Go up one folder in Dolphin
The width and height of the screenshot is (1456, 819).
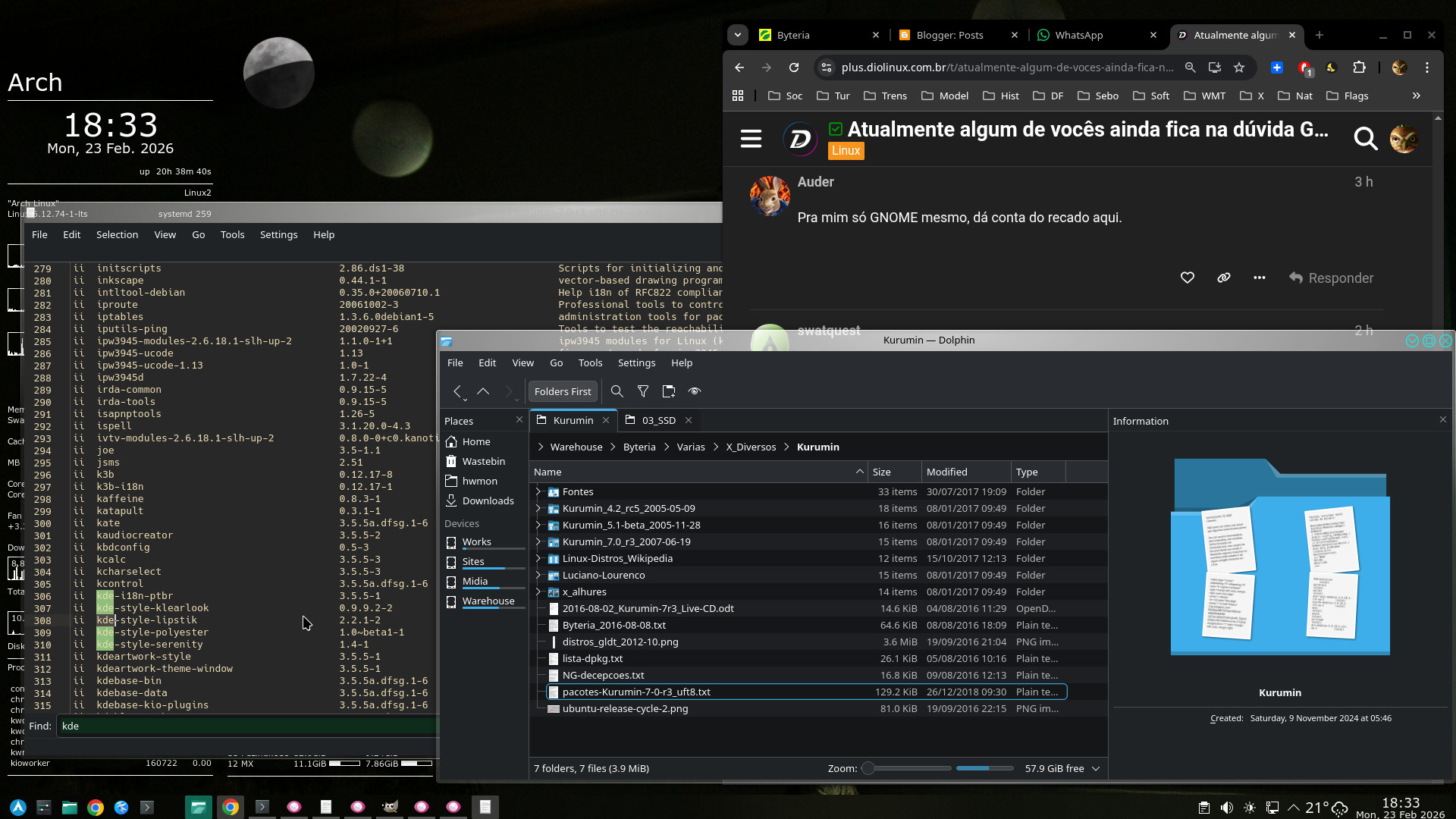coord(483,391)
